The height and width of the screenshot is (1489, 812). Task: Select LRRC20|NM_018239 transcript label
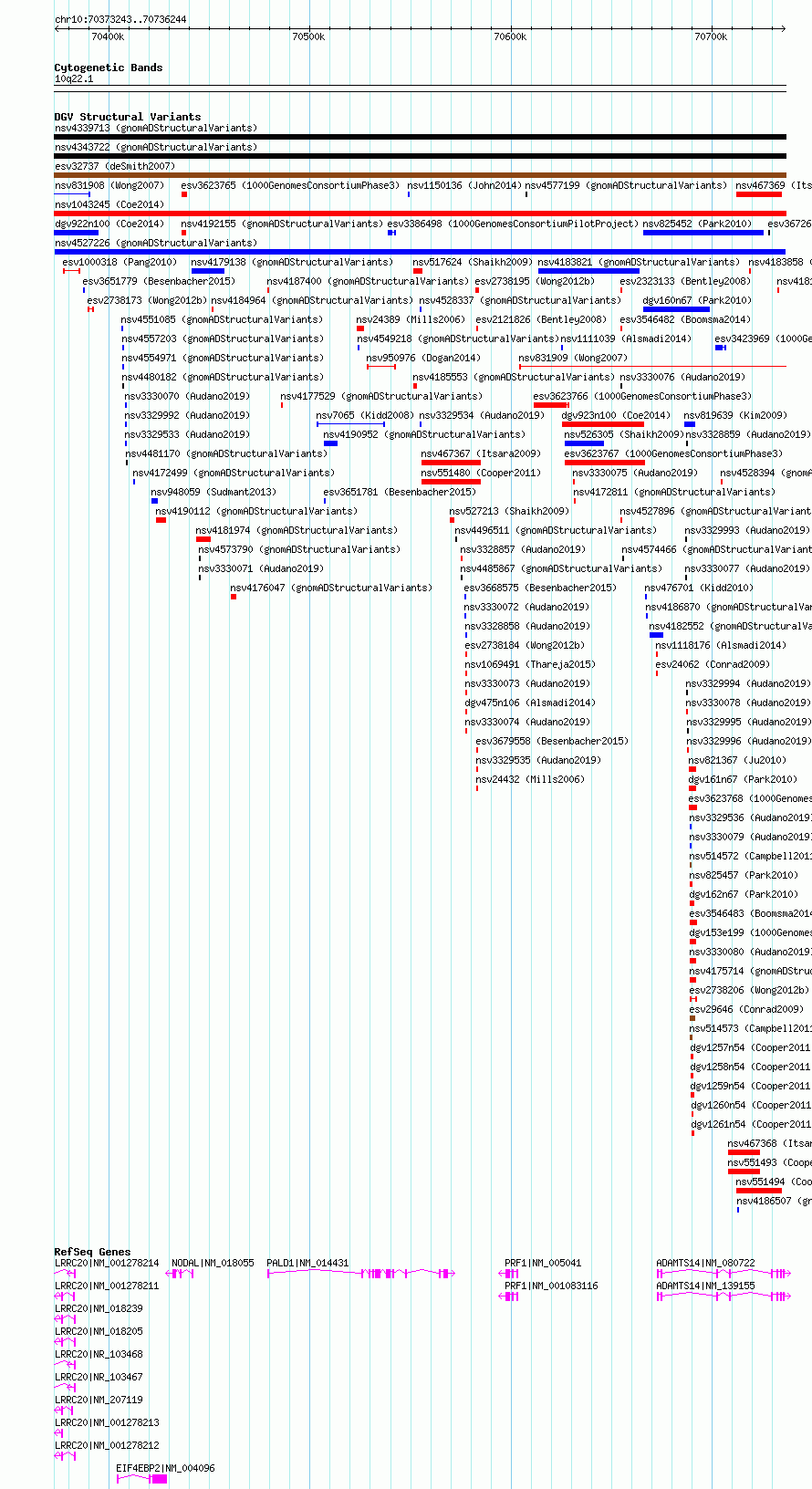pyautogui.click(x=99, y=1308)
